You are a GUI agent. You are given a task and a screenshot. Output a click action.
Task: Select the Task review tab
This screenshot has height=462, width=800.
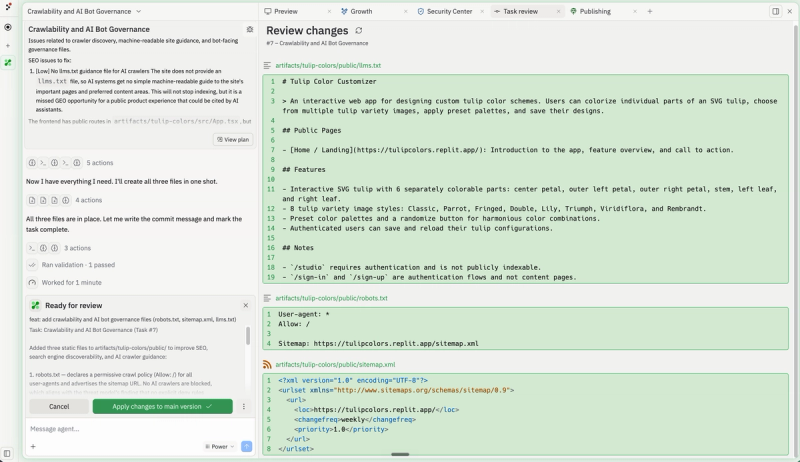(520, 11)
